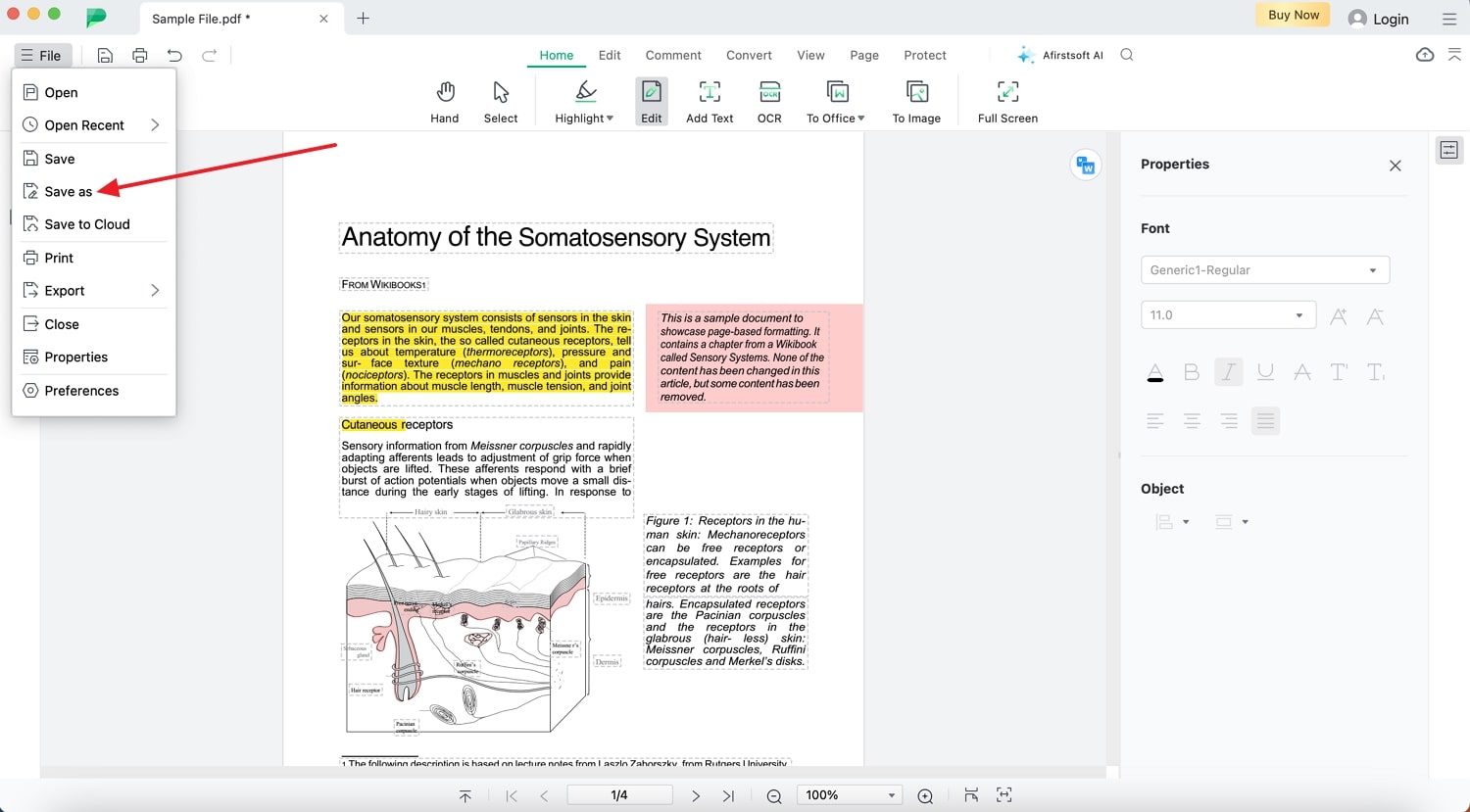Toggle Bold formatting
This screenshot has height=812, width=1470.
click(x=1192, y=372)
